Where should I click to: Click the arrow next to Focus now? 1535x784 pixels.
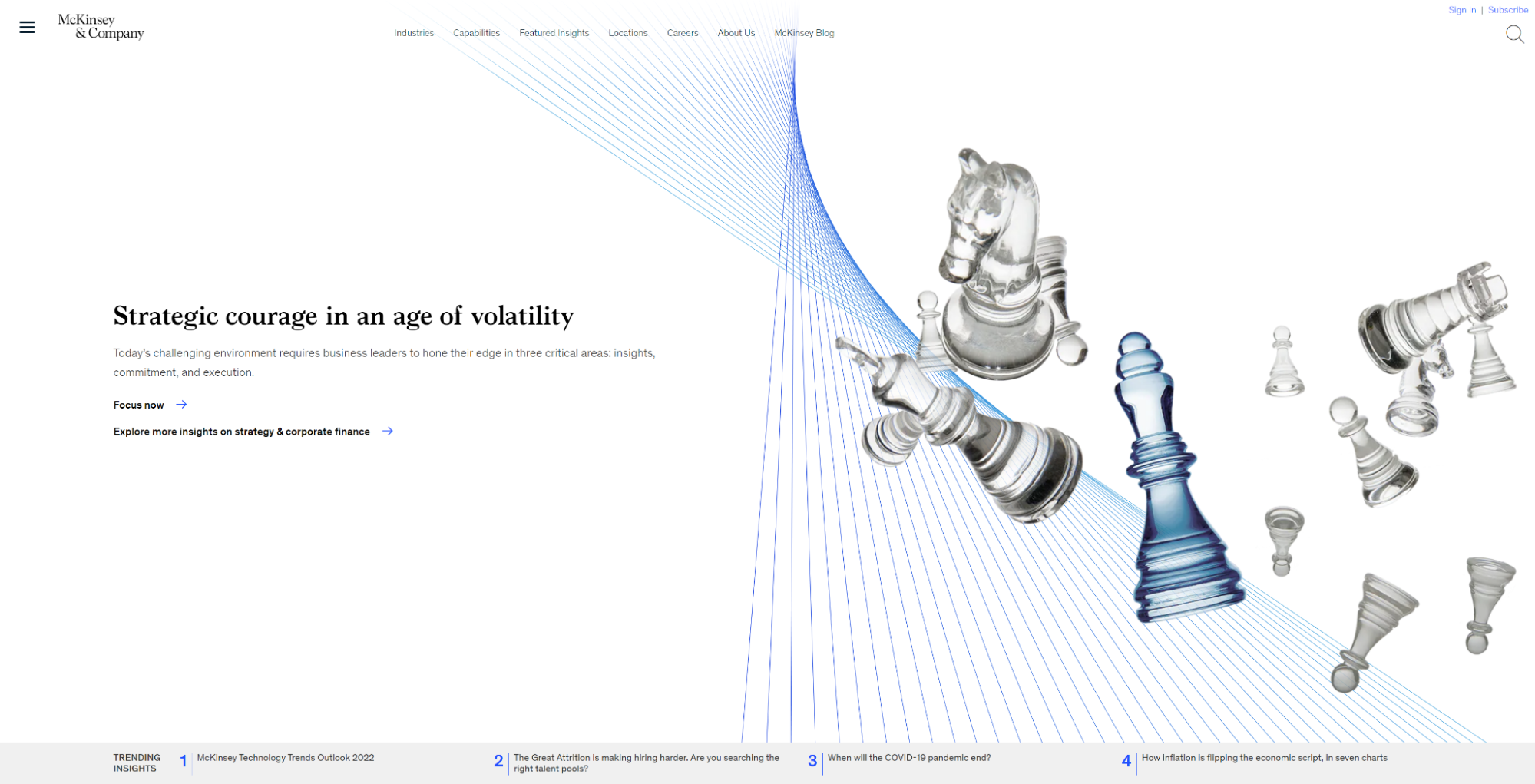[x=181, y=405]
